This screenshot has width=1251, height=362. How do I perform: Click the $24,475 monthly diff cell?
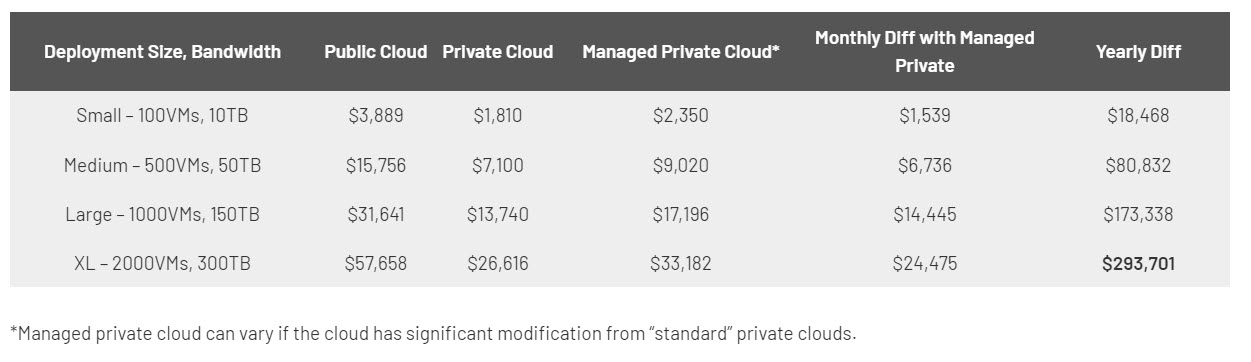tap(924, 264)
